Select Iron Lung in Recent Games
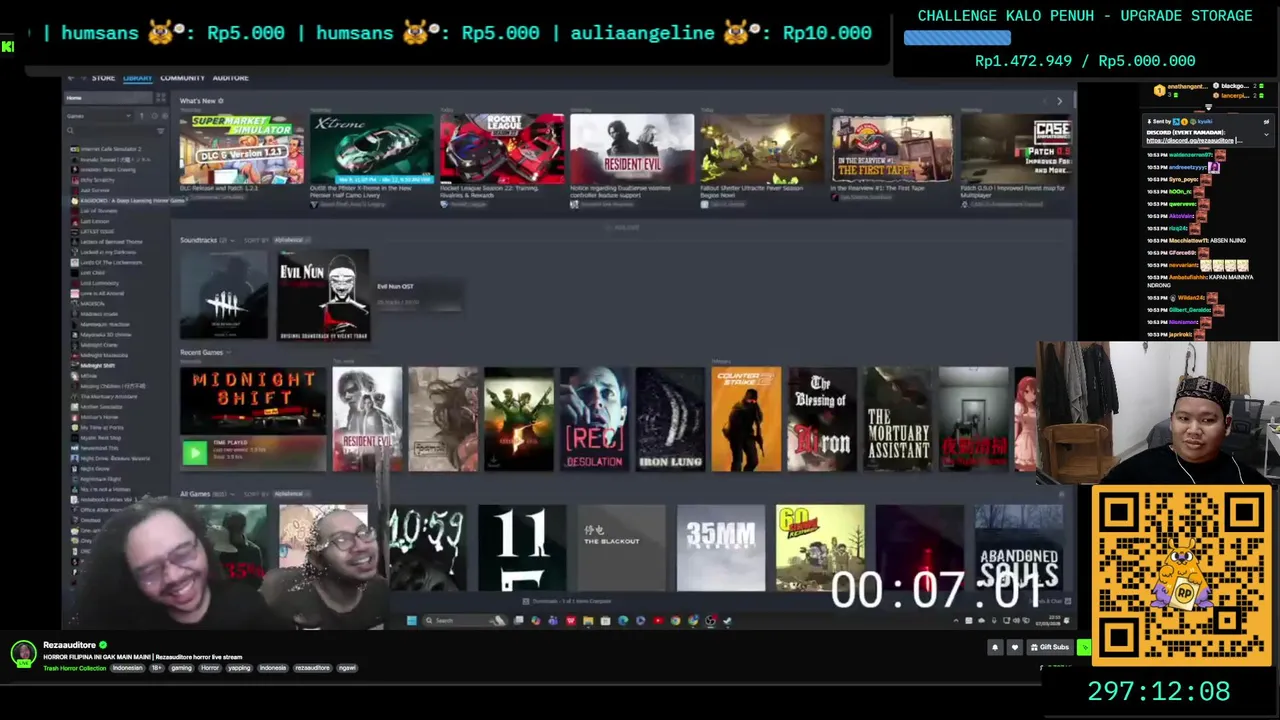The height and width of the screenshot is (720, 1280). 670,419
